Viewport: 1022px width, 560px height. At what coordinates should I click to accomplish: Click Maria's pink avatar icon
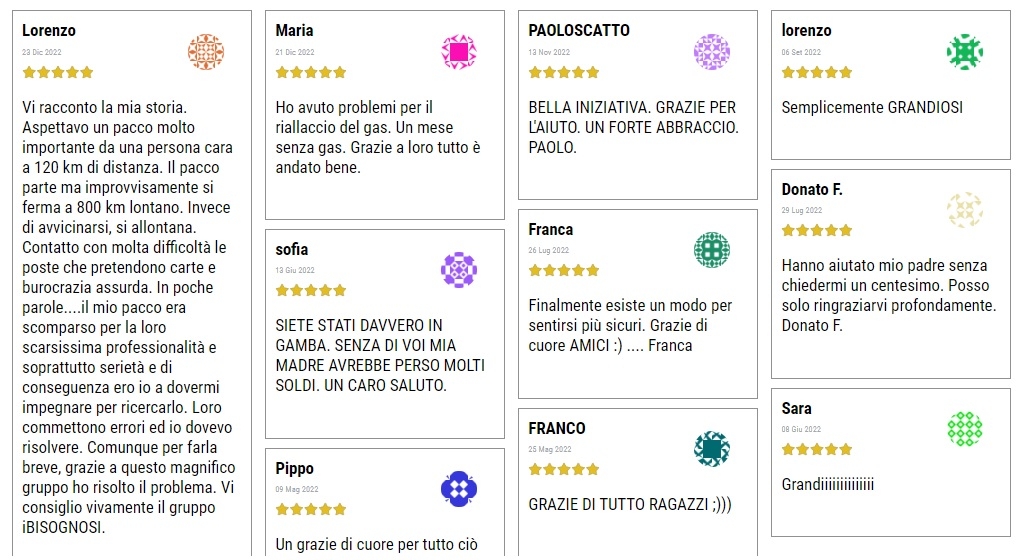(459, 52)
